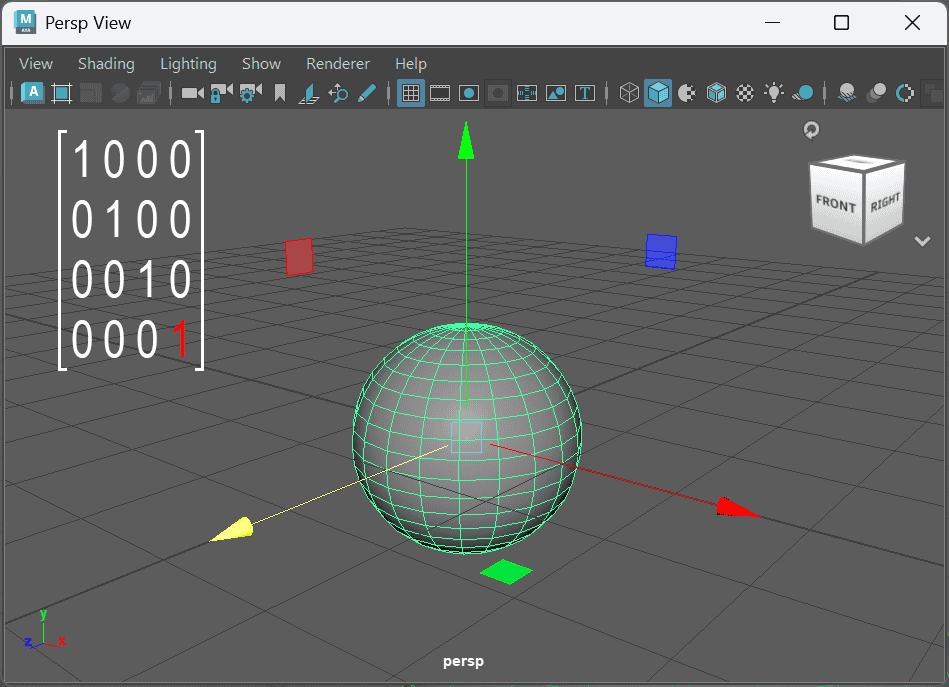Click the FRONT face of the ViewCube
Viewport: 949px width, 687px height.
835,205
